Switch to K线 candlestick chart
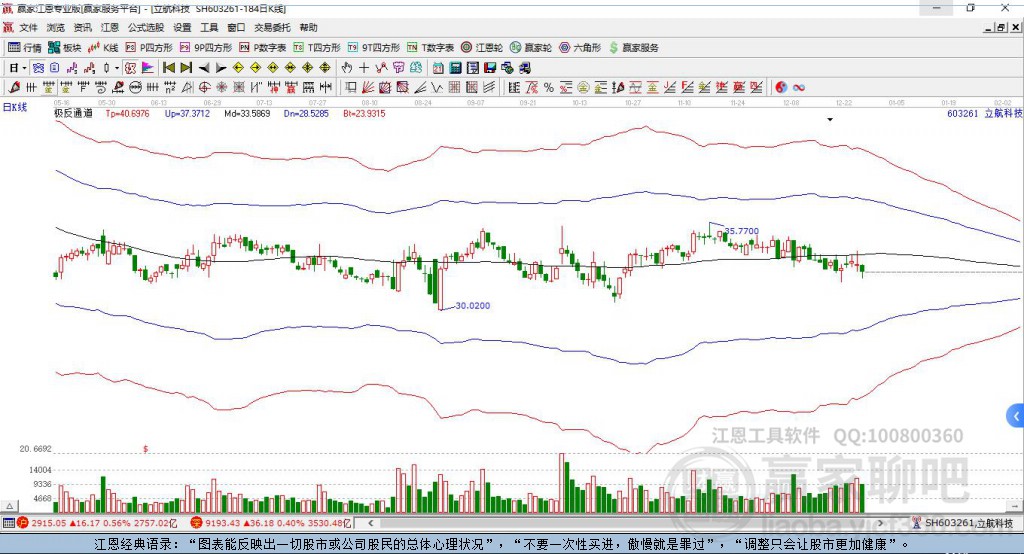Screen dimensions: 1024x554 point(103,48)
